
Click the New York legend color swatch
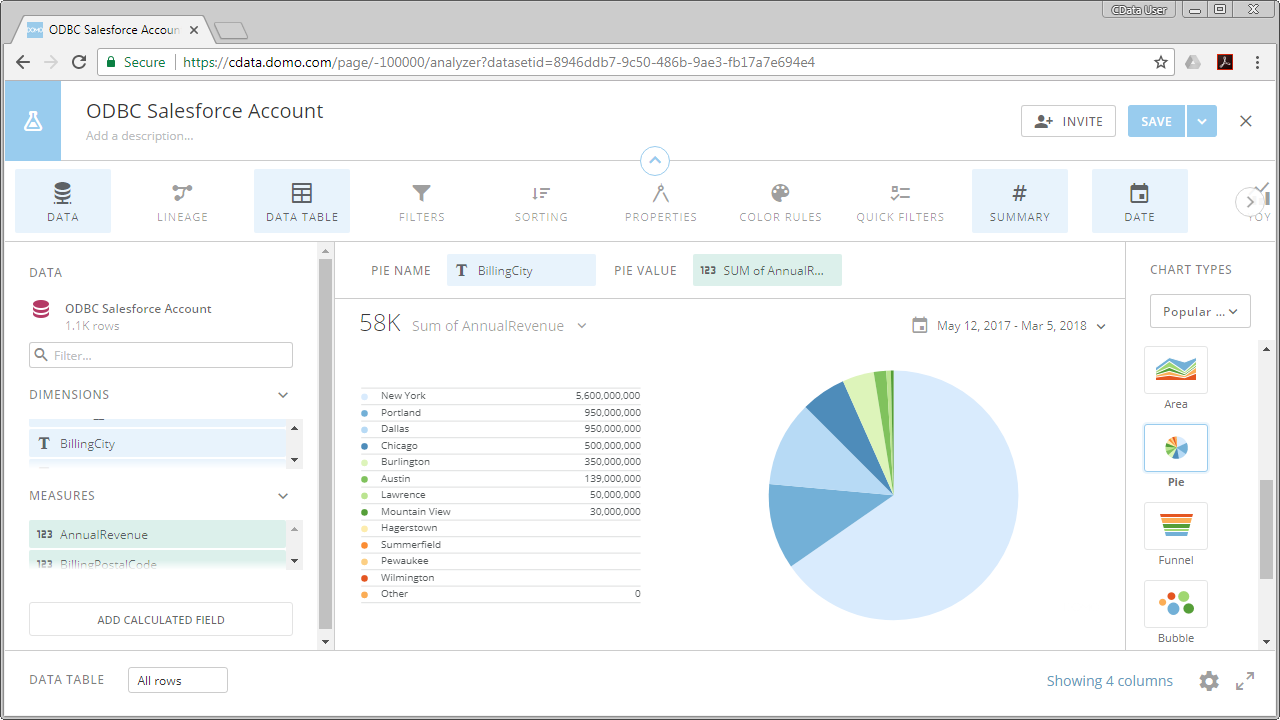363,395
